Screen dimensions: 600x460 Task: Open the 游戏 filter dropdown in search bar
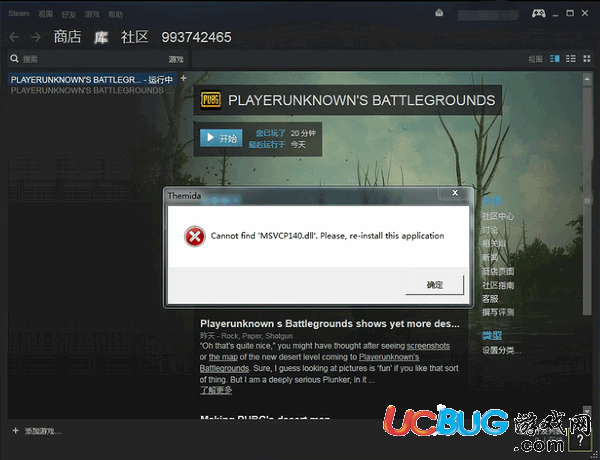click(176, 59)
